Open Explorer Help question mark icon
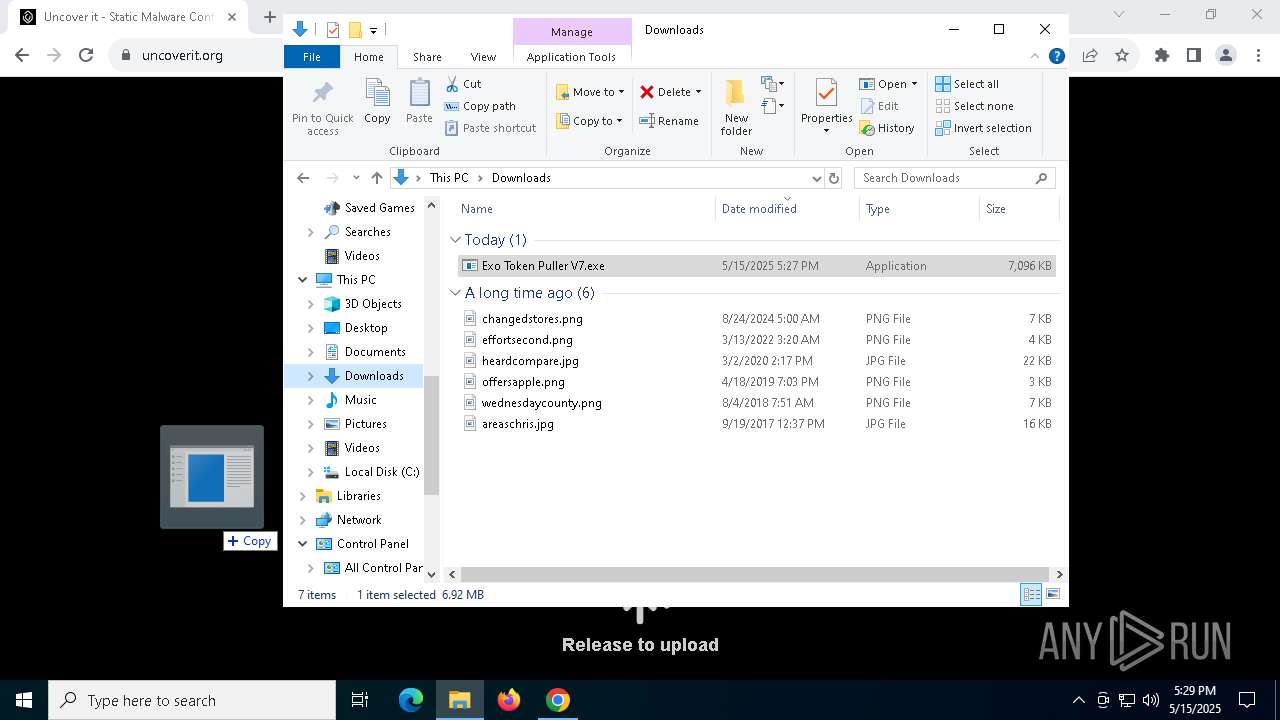The image size is (1280, 720). [x=1056, y=57]
